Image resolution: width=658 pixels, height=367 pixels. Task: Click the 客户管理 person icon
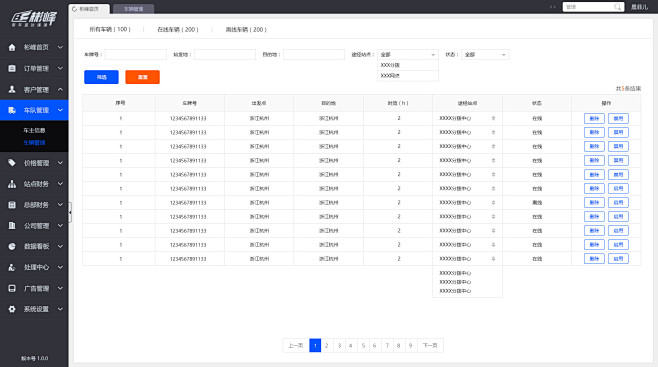(x=12, y=89)
